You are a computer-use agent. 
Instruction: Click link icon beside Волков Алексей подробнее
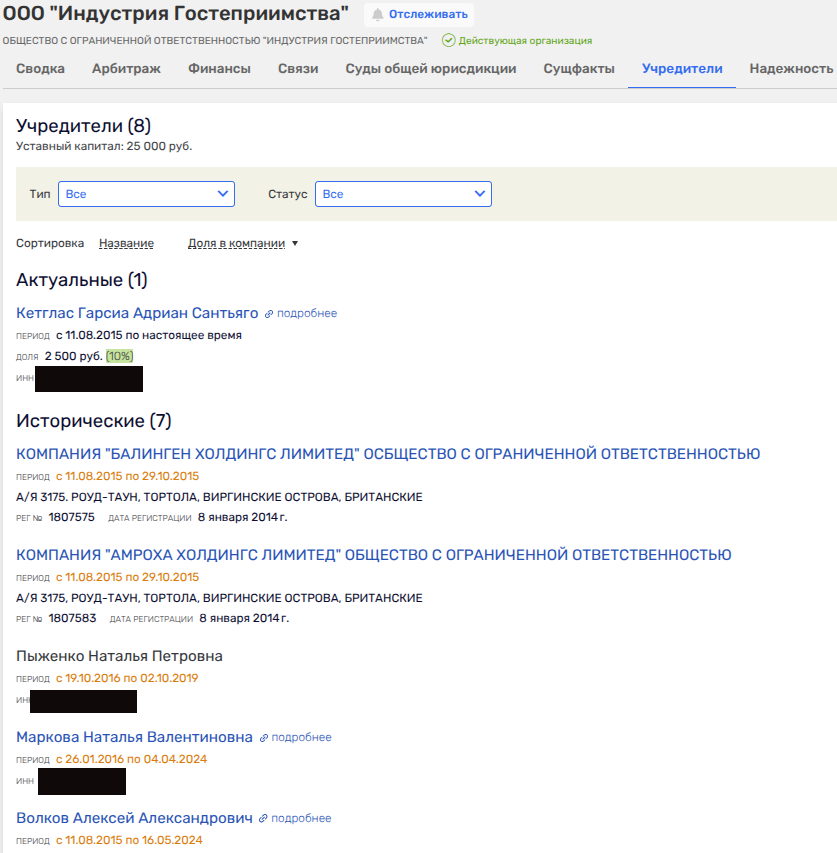click(x=264, y=819)
